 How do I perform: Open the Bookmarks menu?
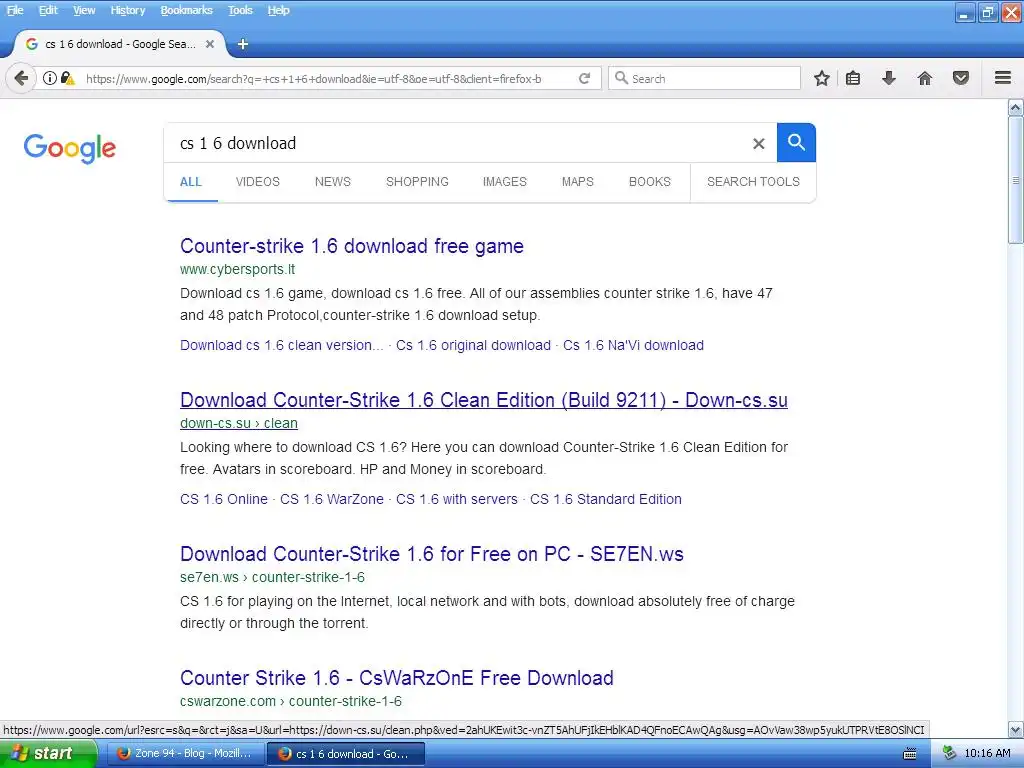187,10
